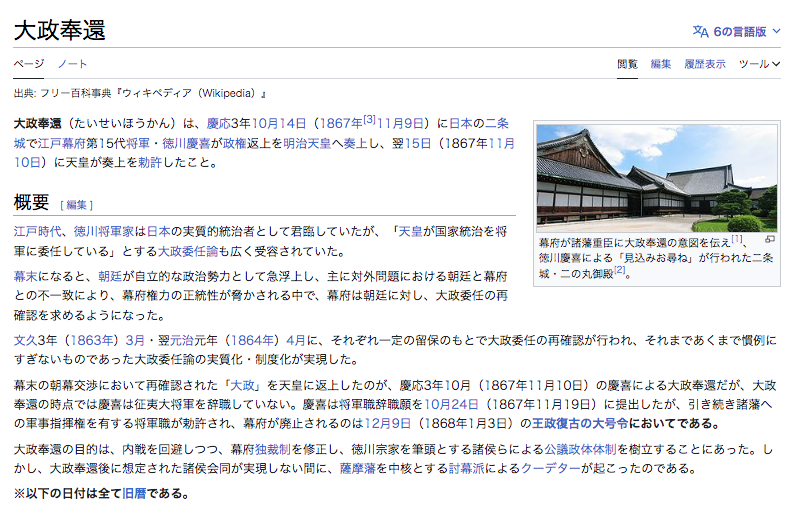Viewport: 793px width, 512px height.
Task: Open the 徳川慶喜 link in intro
Action: tap(186, 144)
